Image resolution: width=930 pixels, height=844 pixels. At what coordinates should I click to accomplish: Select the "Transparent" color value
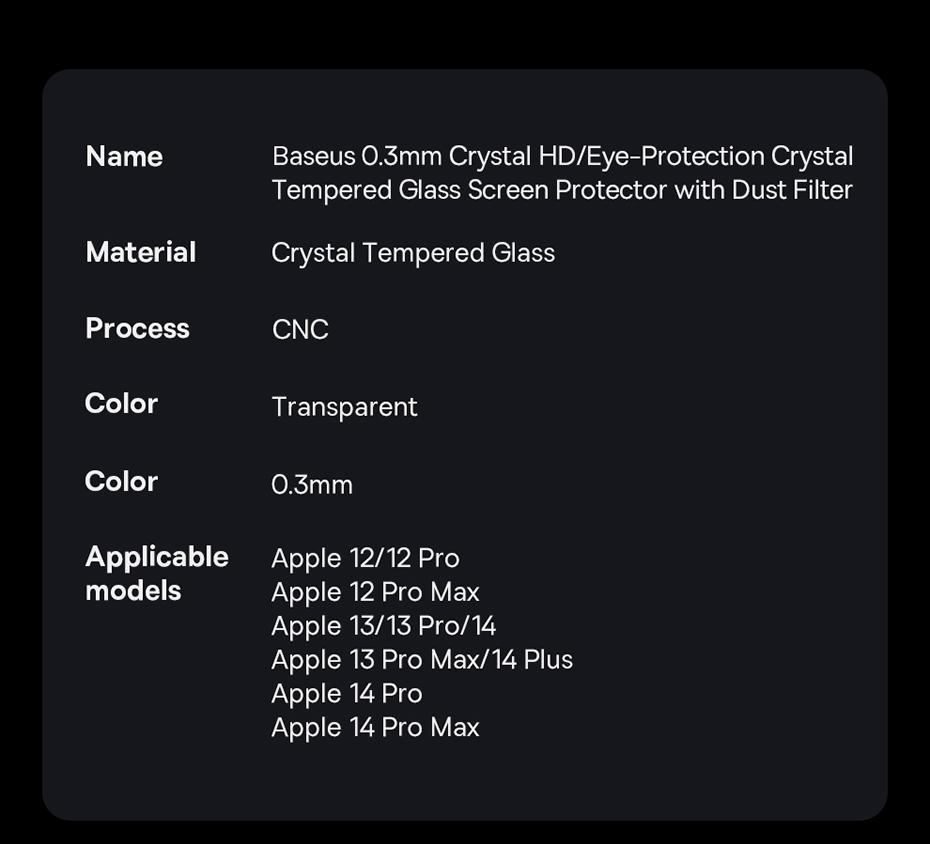[345, 407]
